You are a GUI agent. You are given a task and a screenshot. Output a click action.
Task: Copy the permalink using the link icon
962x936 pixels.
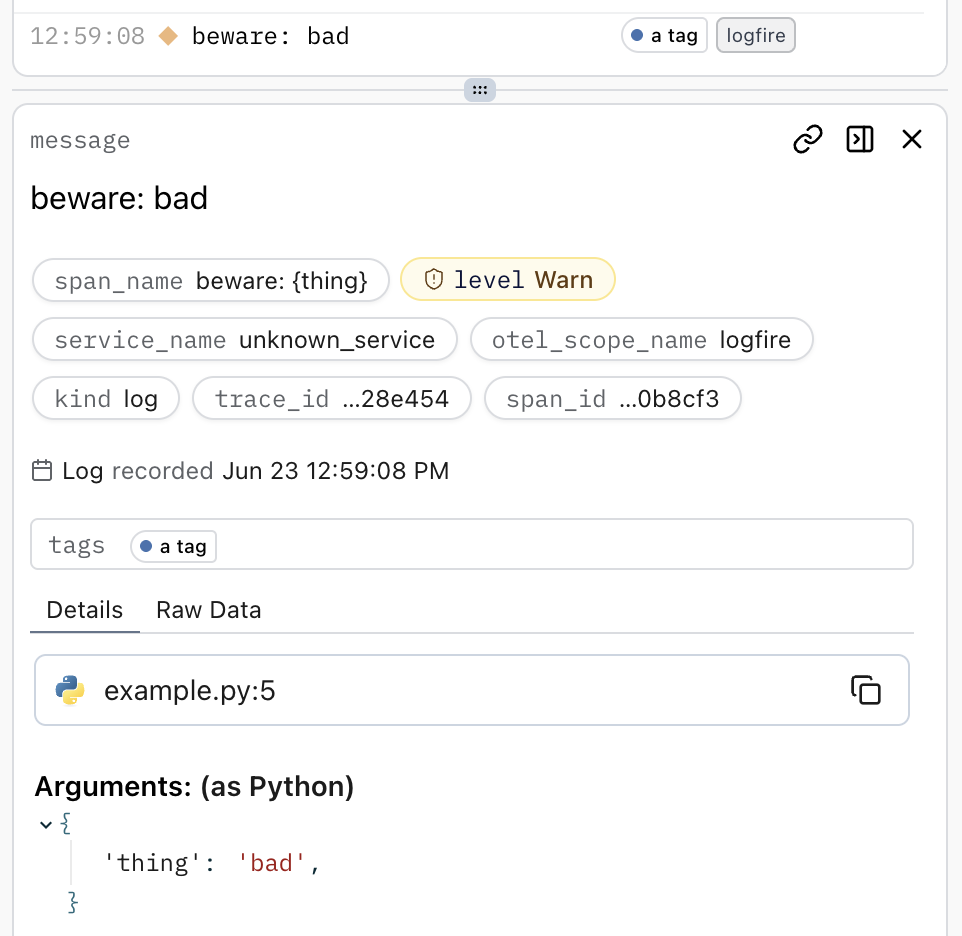coord(807,139)
